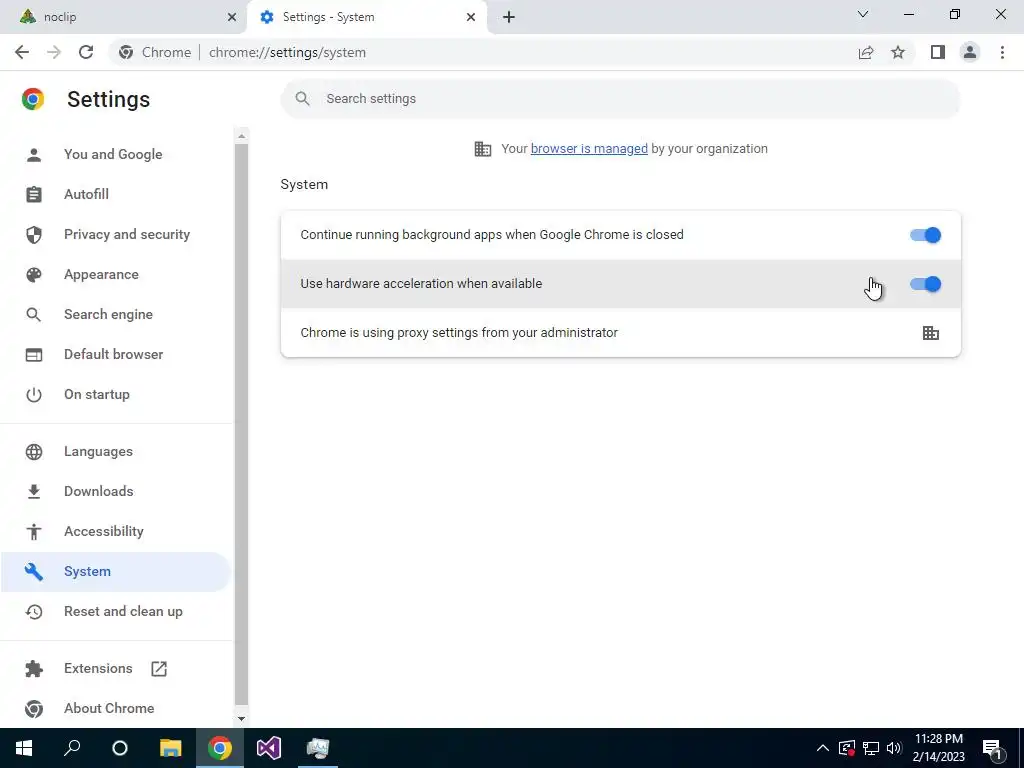Click the search tabs chevron button
The width and height of the screenshot is (1024, 768).
tap(863, 14)
